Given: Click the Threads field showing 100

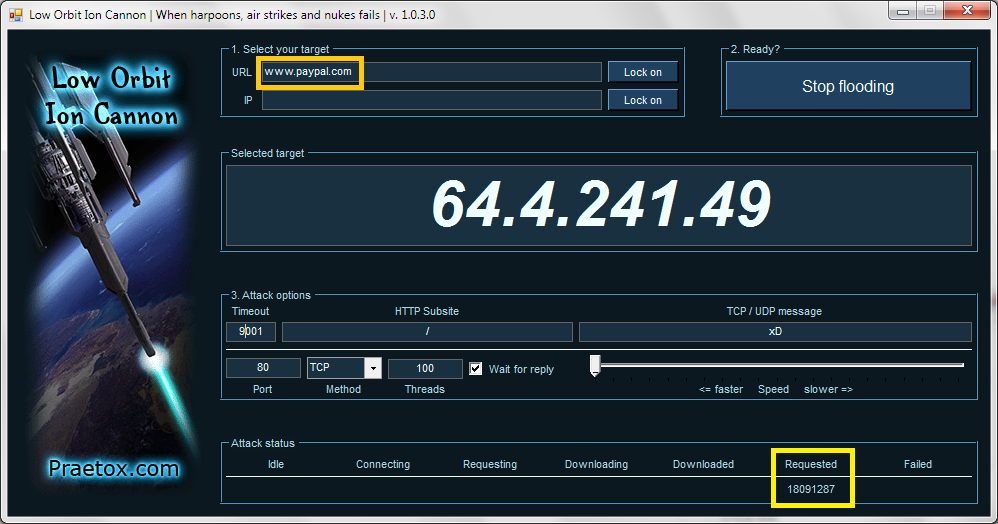Looking at the screenshot, I should [x=425, y=368].
